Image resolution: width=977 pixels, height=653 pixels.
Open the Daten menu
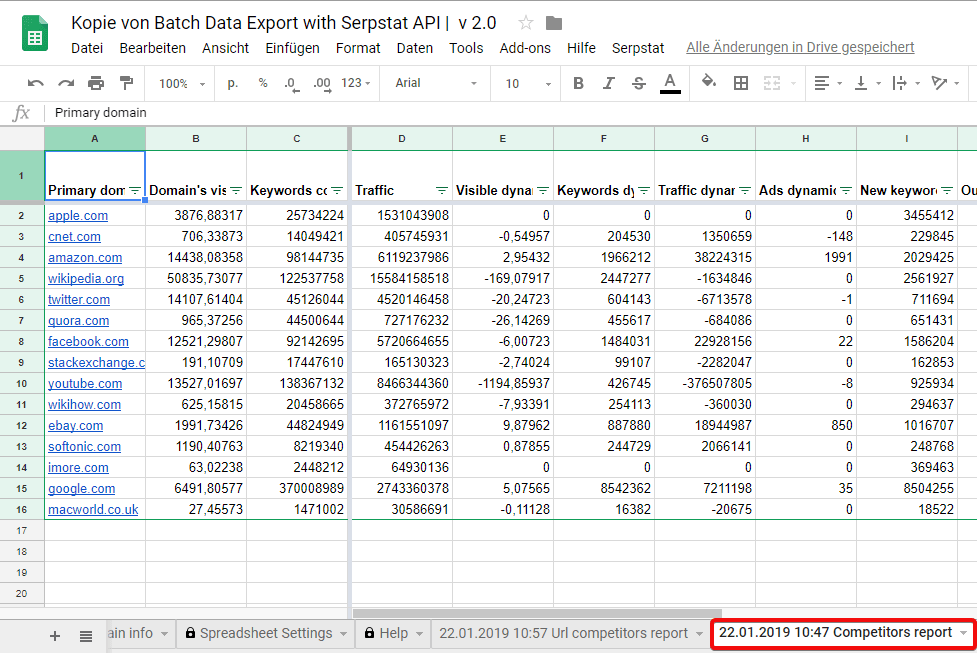[x=414, y=48]
